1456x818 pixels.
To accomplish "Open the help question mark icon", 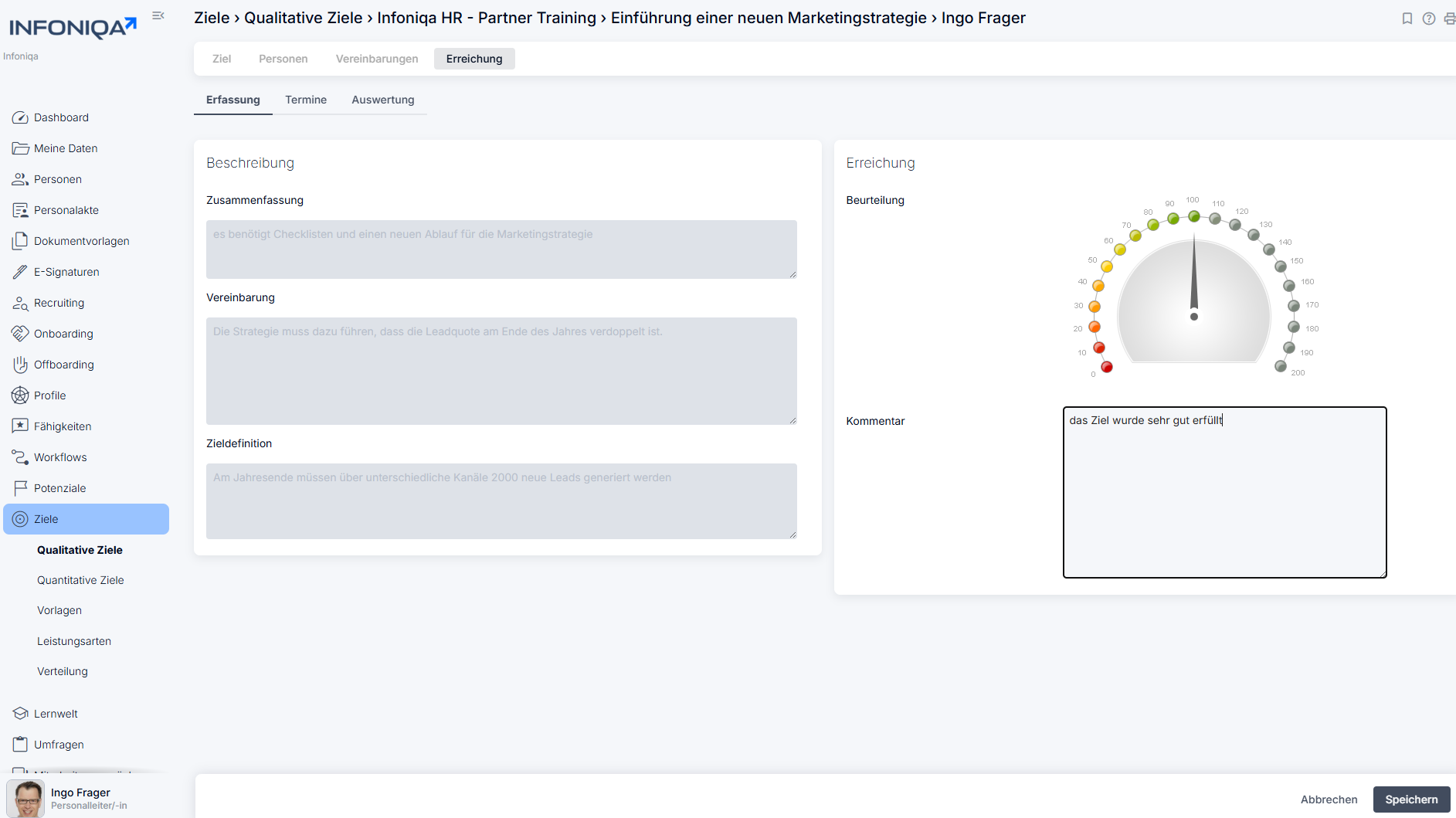I will click(x=1429, y=19).
